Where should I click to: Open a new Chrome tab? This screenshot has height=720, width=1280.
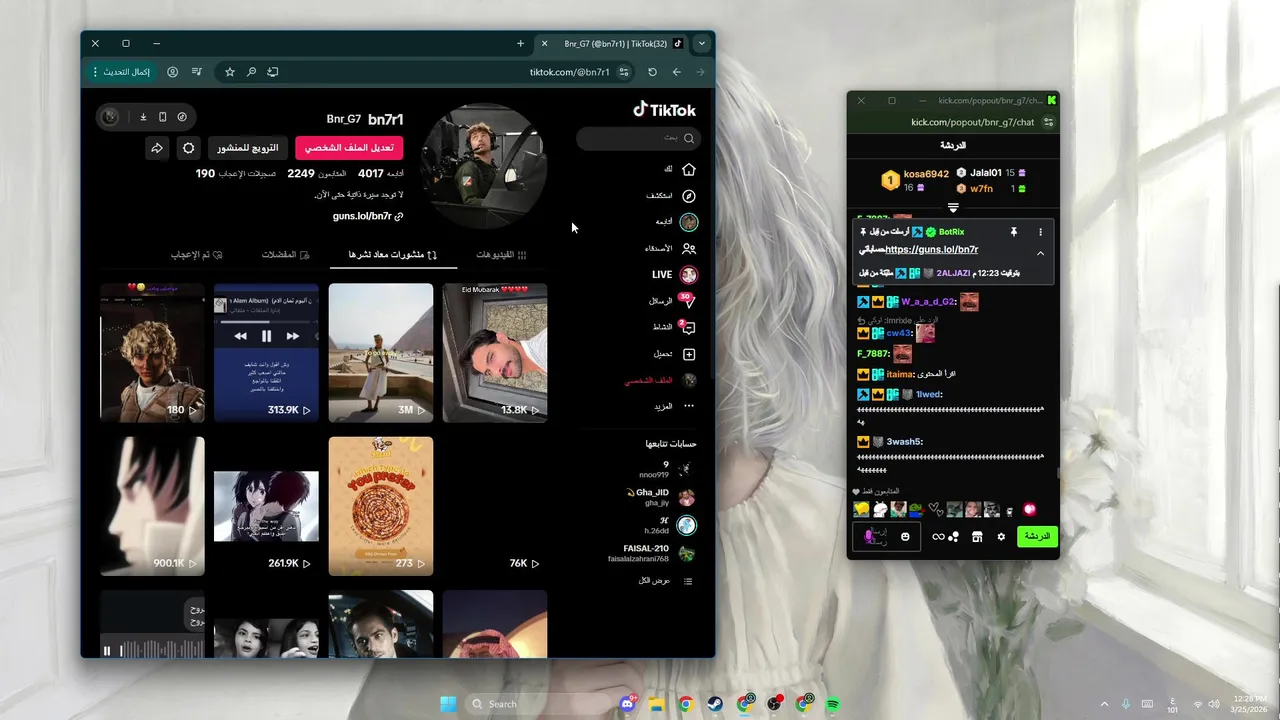(x=520, y=43)
